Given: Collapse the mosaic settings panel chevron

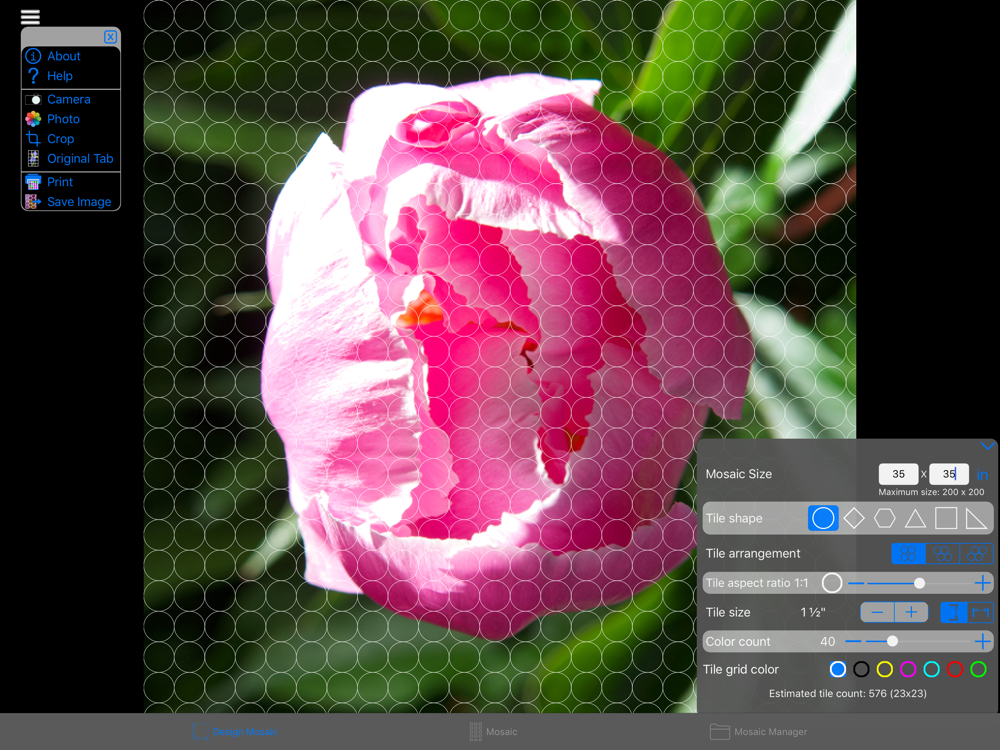Looking at the screenshot, I should (x=987, y=446).
